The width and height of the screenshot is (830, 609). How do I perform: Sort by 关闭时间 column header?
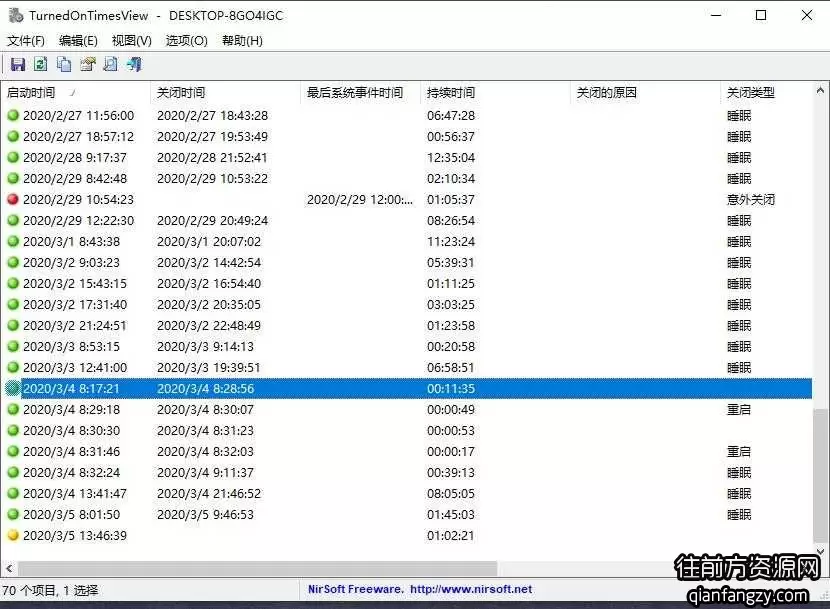tap(225, 93)
